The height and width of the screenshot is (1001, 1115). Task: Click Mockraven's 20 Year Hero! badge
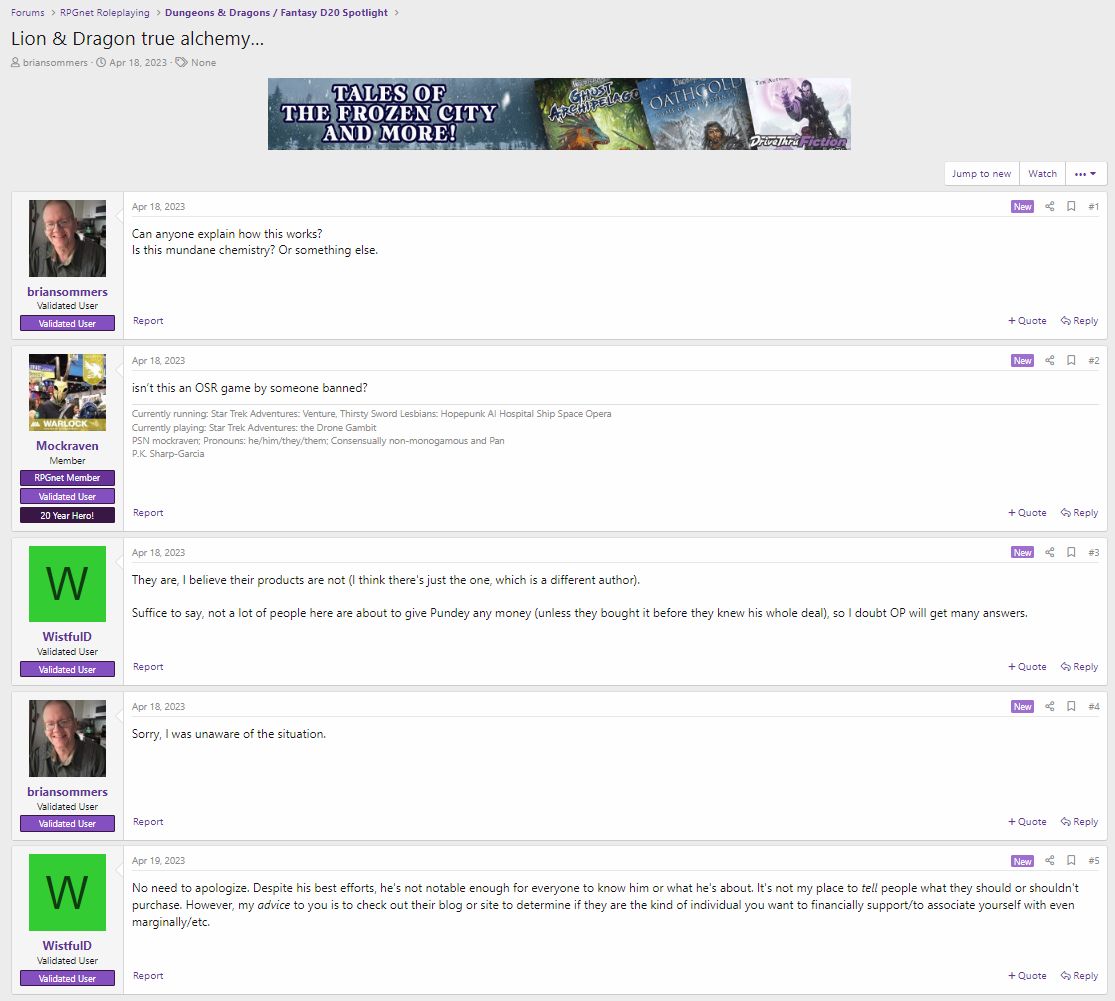click(x=68, y=515)
